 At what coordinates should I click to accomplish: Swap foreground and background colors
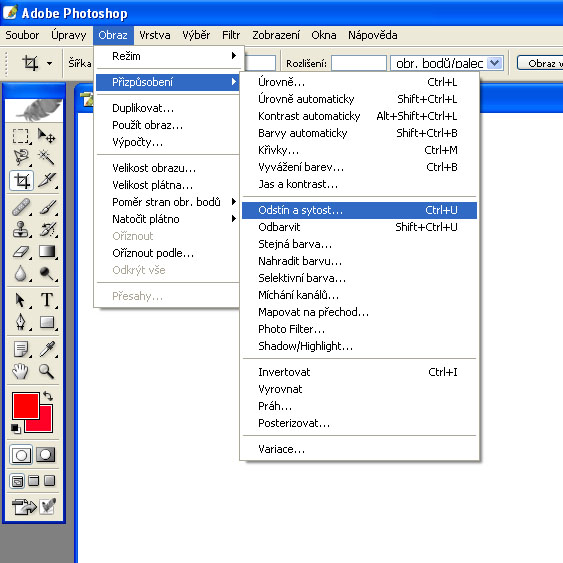(x=48, y=396)
